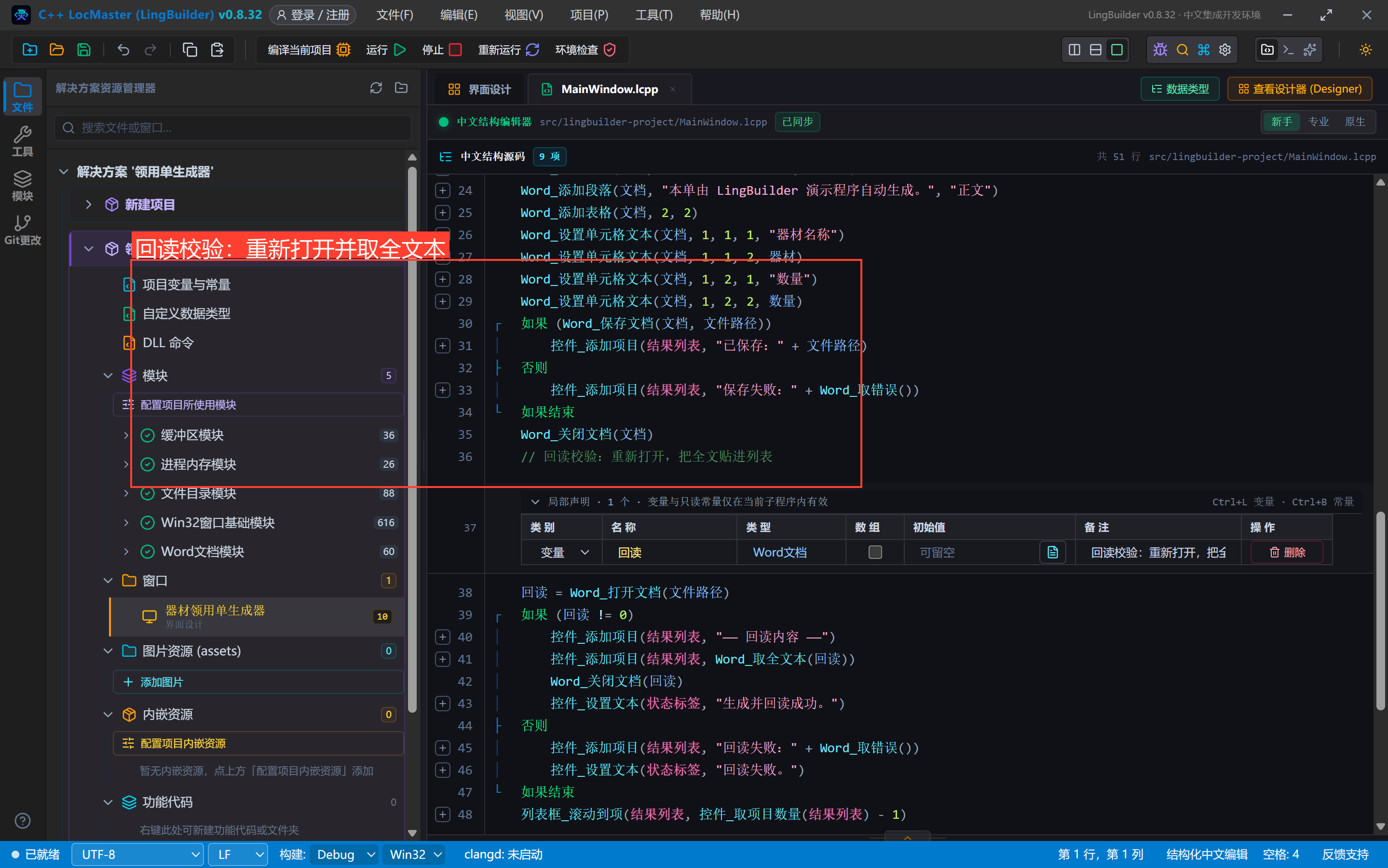The image size is (1388, 868).
Task: Switch to 专业 editor mode
Action: point(1319,122)
